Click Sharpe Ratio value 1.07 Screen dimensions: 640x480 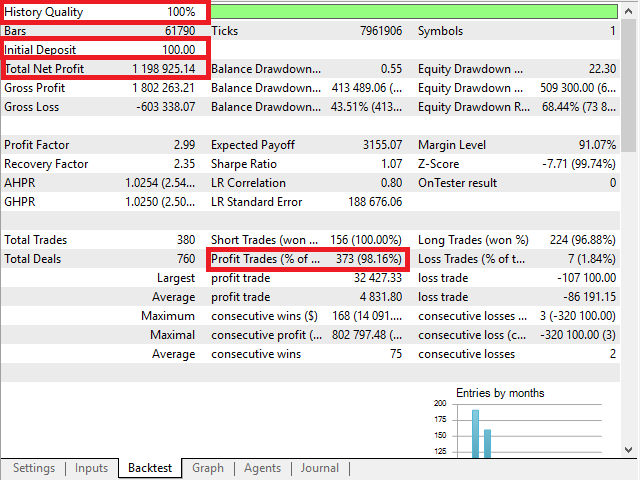391,164
